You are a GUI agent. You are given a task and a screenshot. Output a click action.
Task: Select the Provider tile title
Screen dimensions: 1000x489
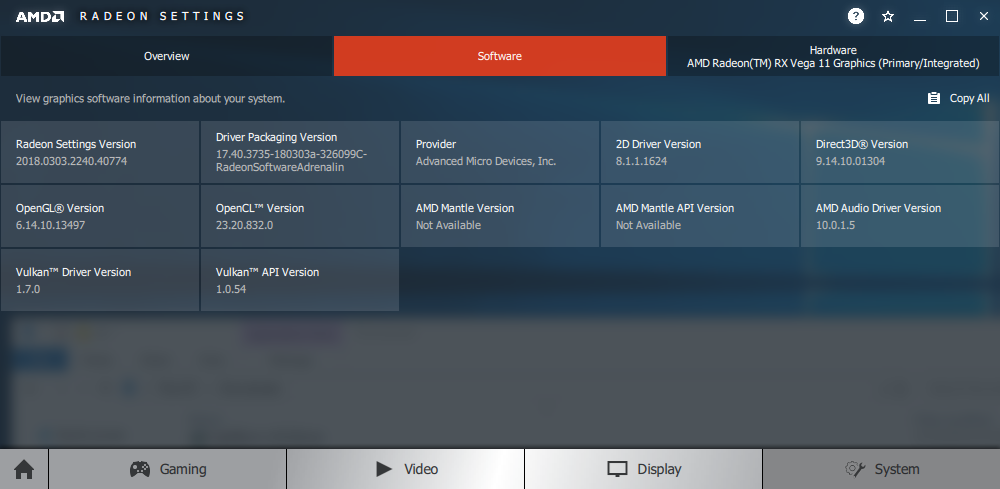pyautogui.click(x=436, y=144)
